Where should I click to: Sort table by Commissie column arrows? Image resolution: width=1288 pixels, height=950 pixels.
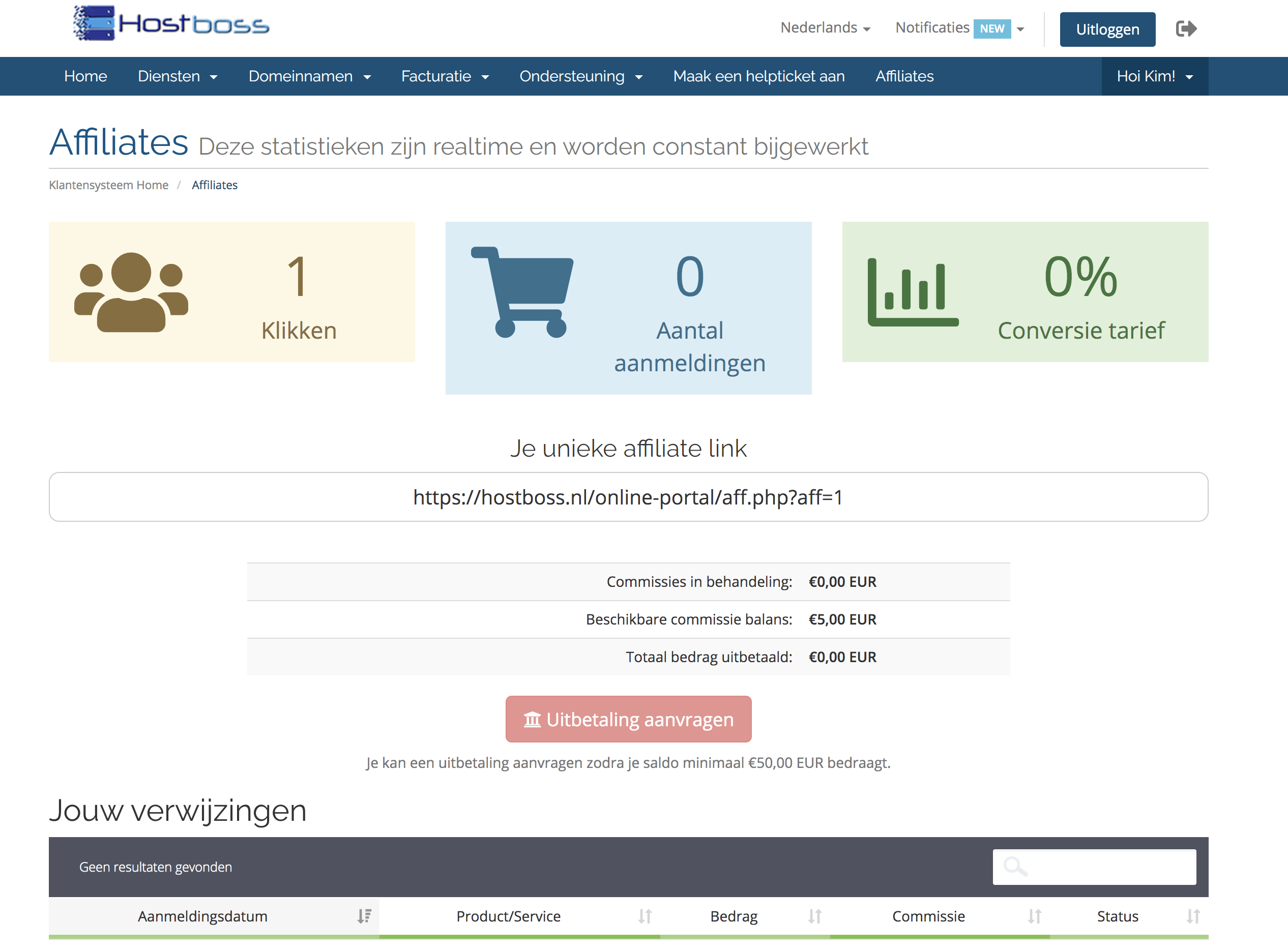[1034, 916]
